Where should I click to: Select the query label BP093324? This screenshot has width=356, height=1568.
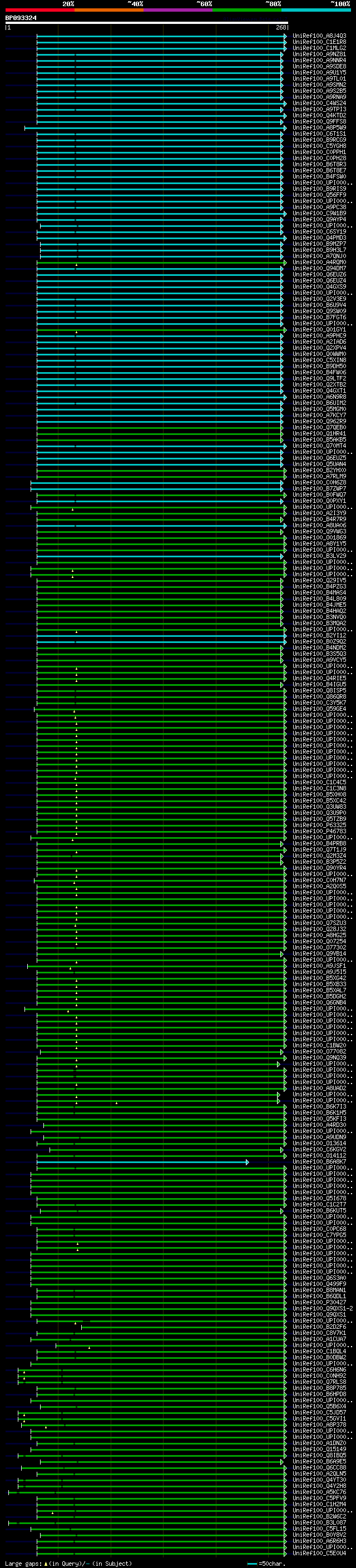point(21,18)
